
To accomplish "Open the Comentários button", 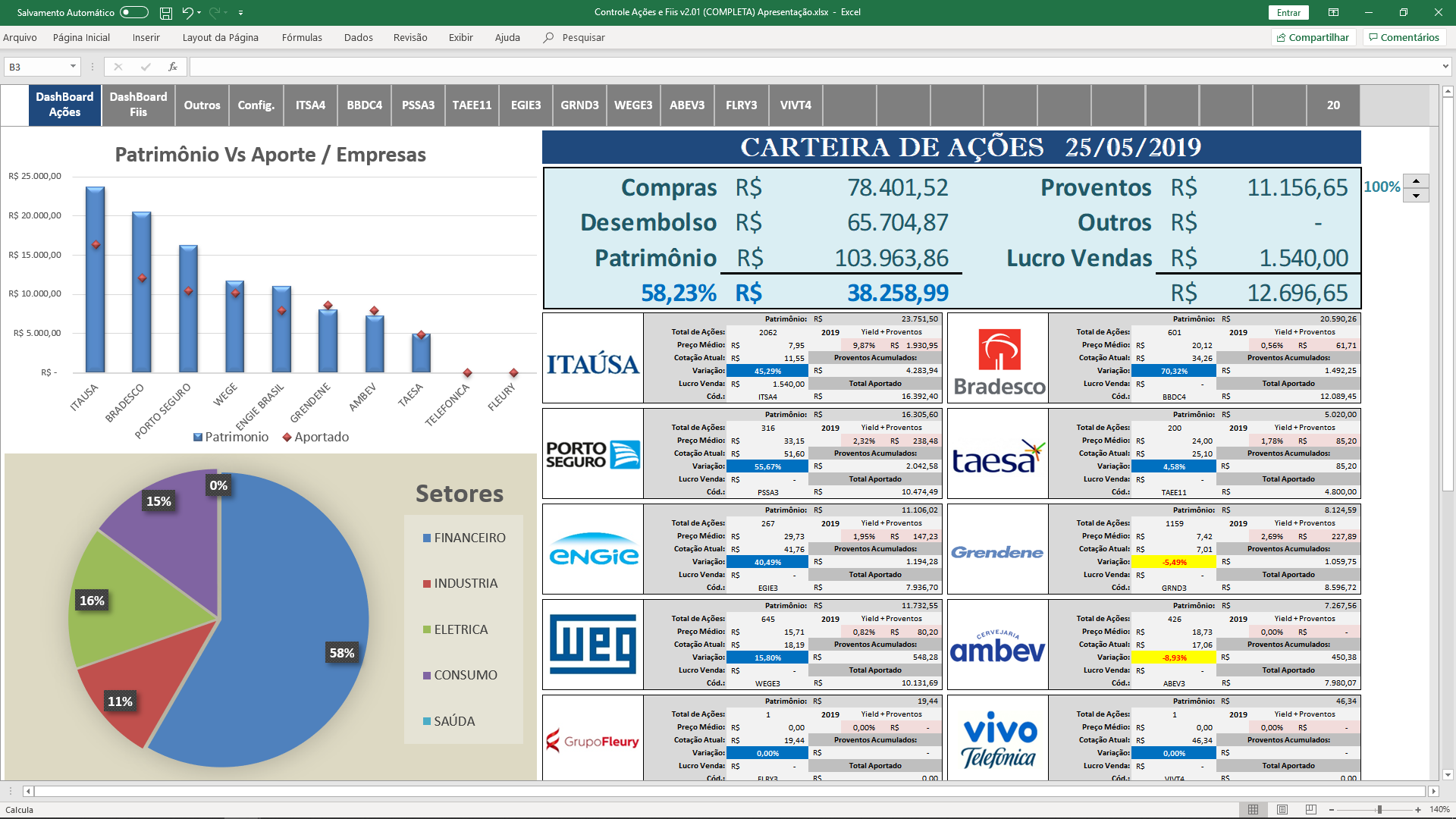I will (1404, 37).
